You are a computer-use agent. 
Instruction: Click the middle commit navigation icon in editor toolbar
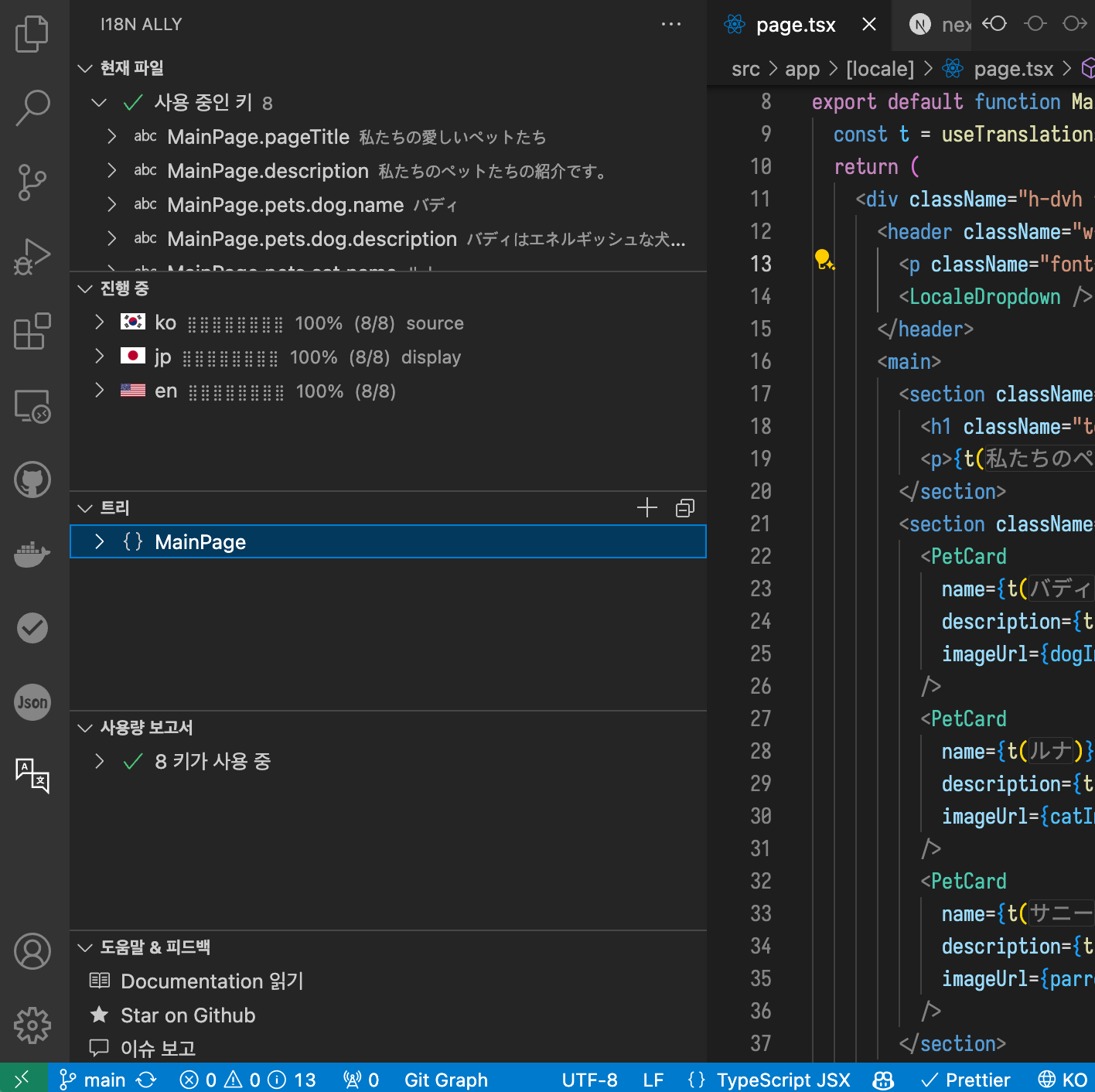1035,24
